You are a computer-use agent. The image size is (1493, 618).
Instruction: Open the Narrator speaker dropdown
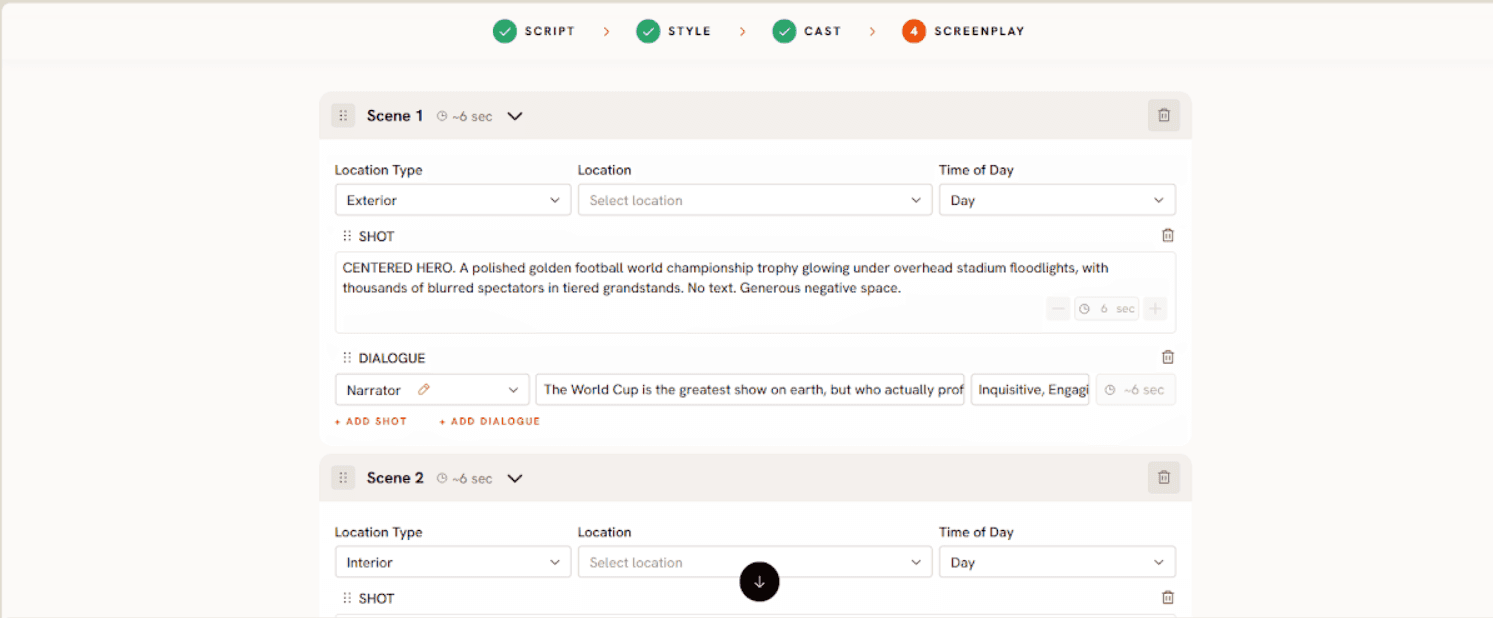click(x=432, y=390)
